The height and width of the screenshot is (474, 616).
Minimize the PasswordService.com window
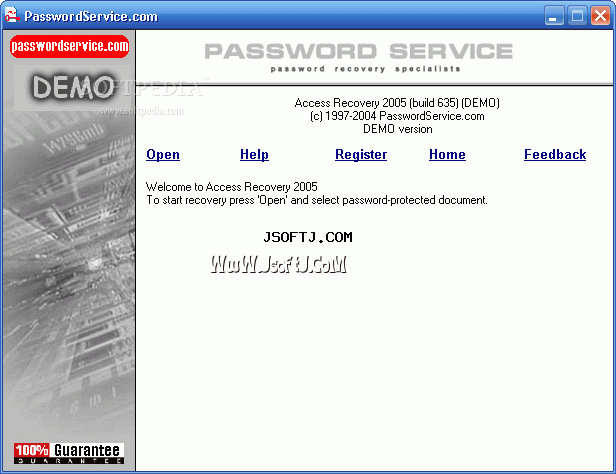point(554,16)
